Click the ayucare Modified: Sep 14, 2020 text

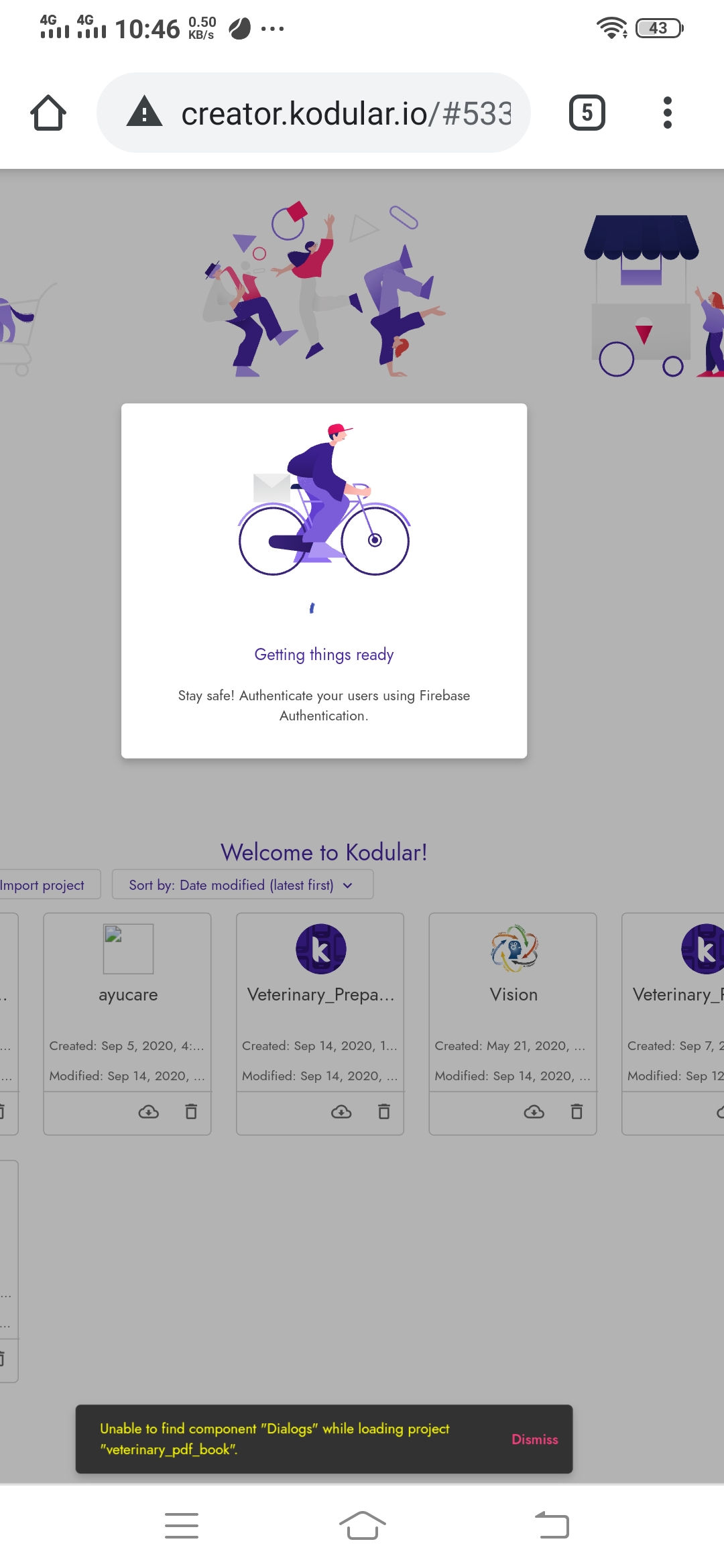click(127, 1076)
